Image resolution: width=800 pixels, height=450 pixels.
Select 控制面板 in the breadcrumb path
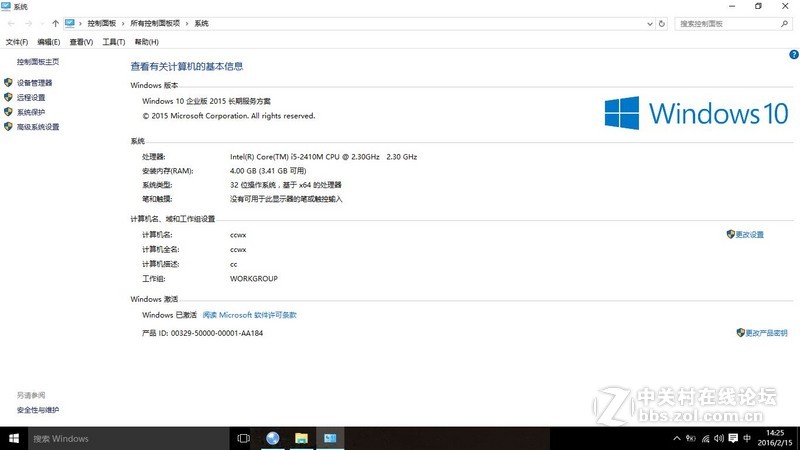102,23
